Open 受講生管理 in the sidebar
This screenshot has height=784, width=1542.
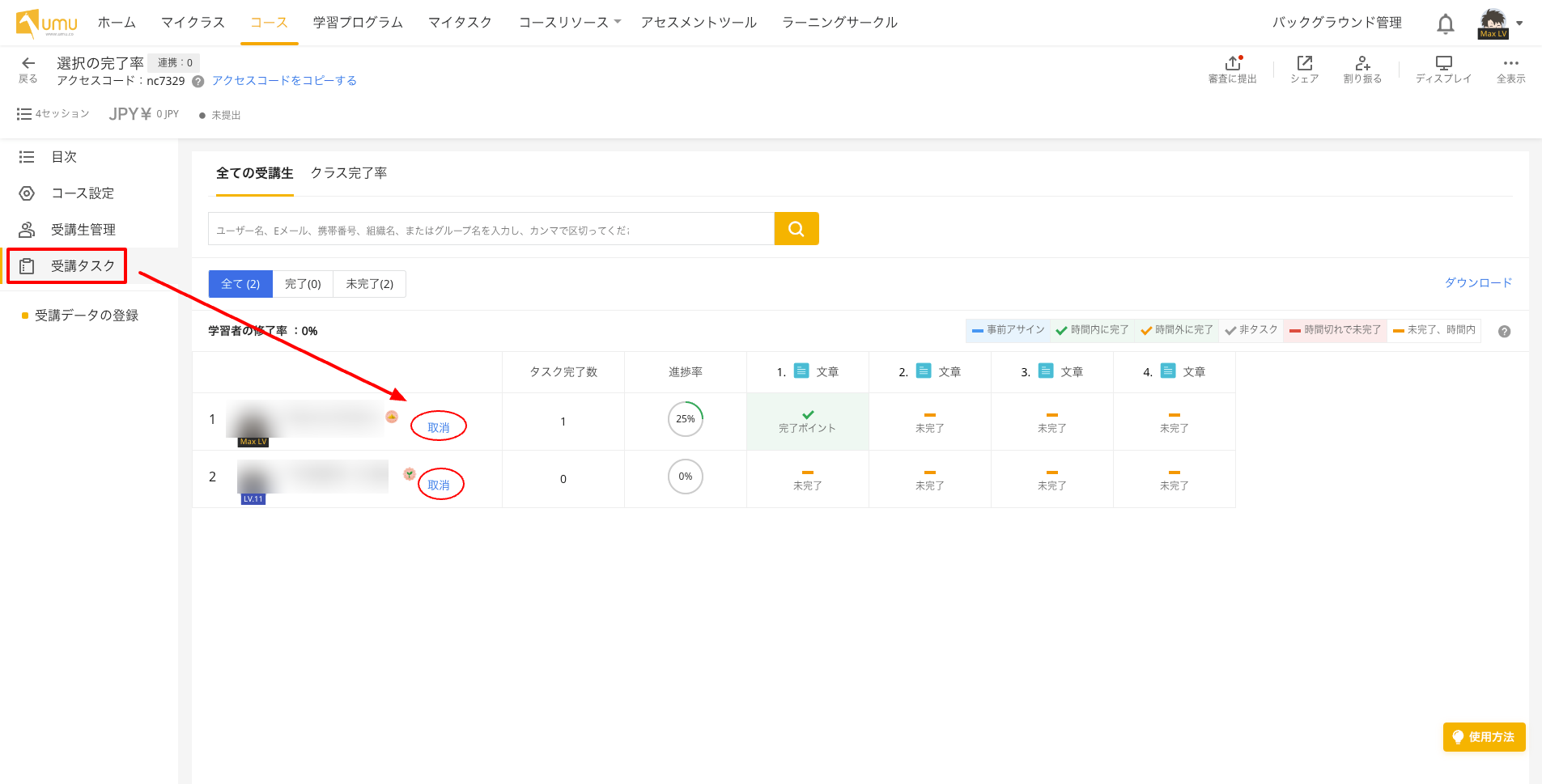(x=83, y=230)
